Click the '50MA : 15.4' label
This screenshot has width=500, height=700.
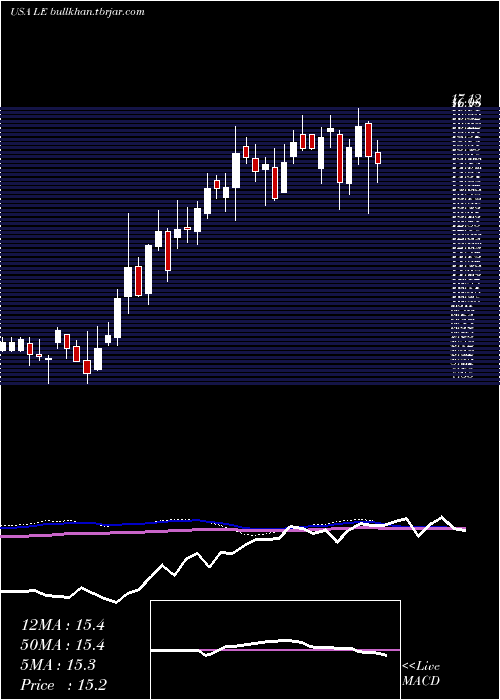pyautogui.click(x=62, y=645)
